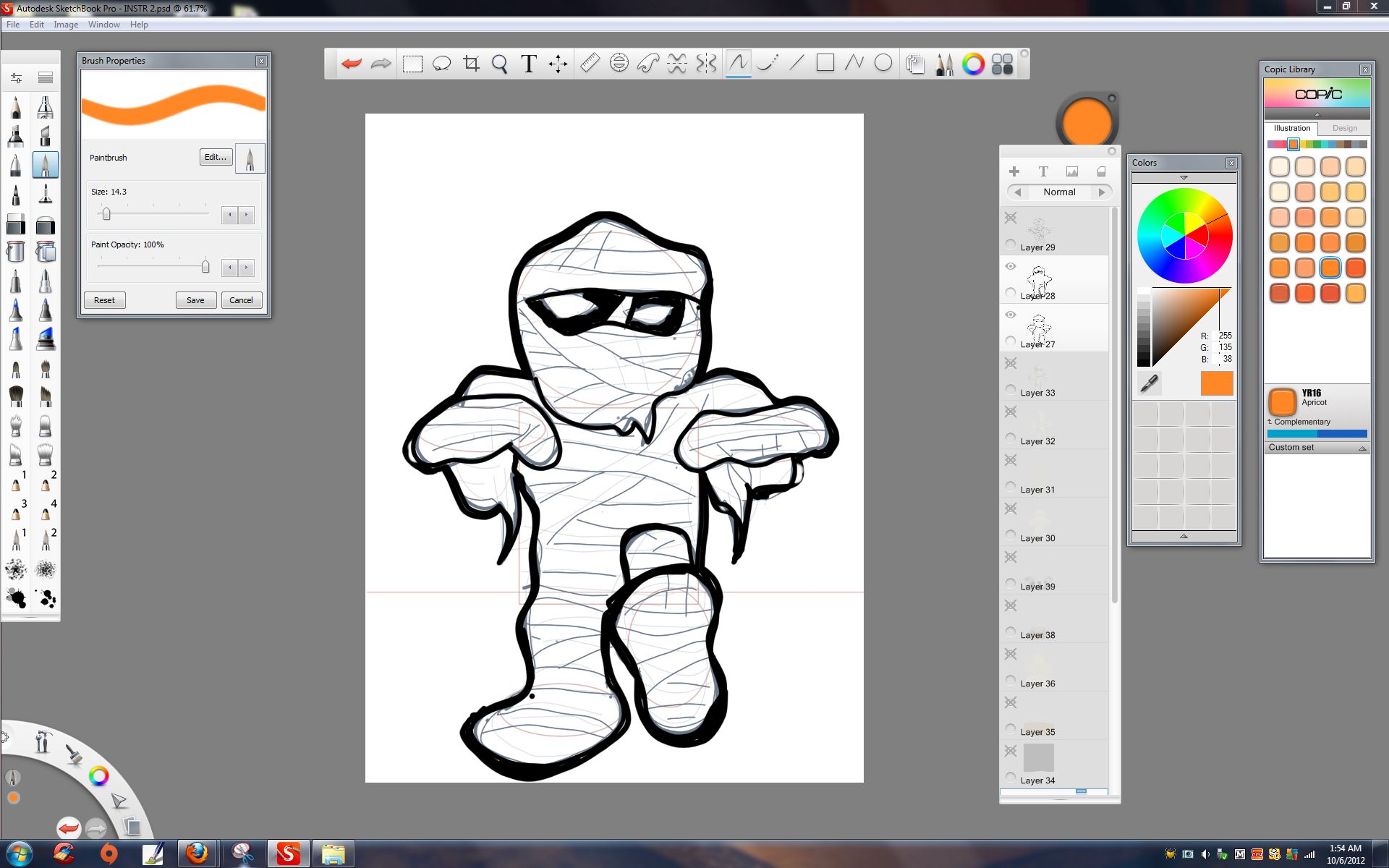Toggle X-axis symmetry tool
The image size is (1389, 868).
pyautogui.click(x=677, y=63)
